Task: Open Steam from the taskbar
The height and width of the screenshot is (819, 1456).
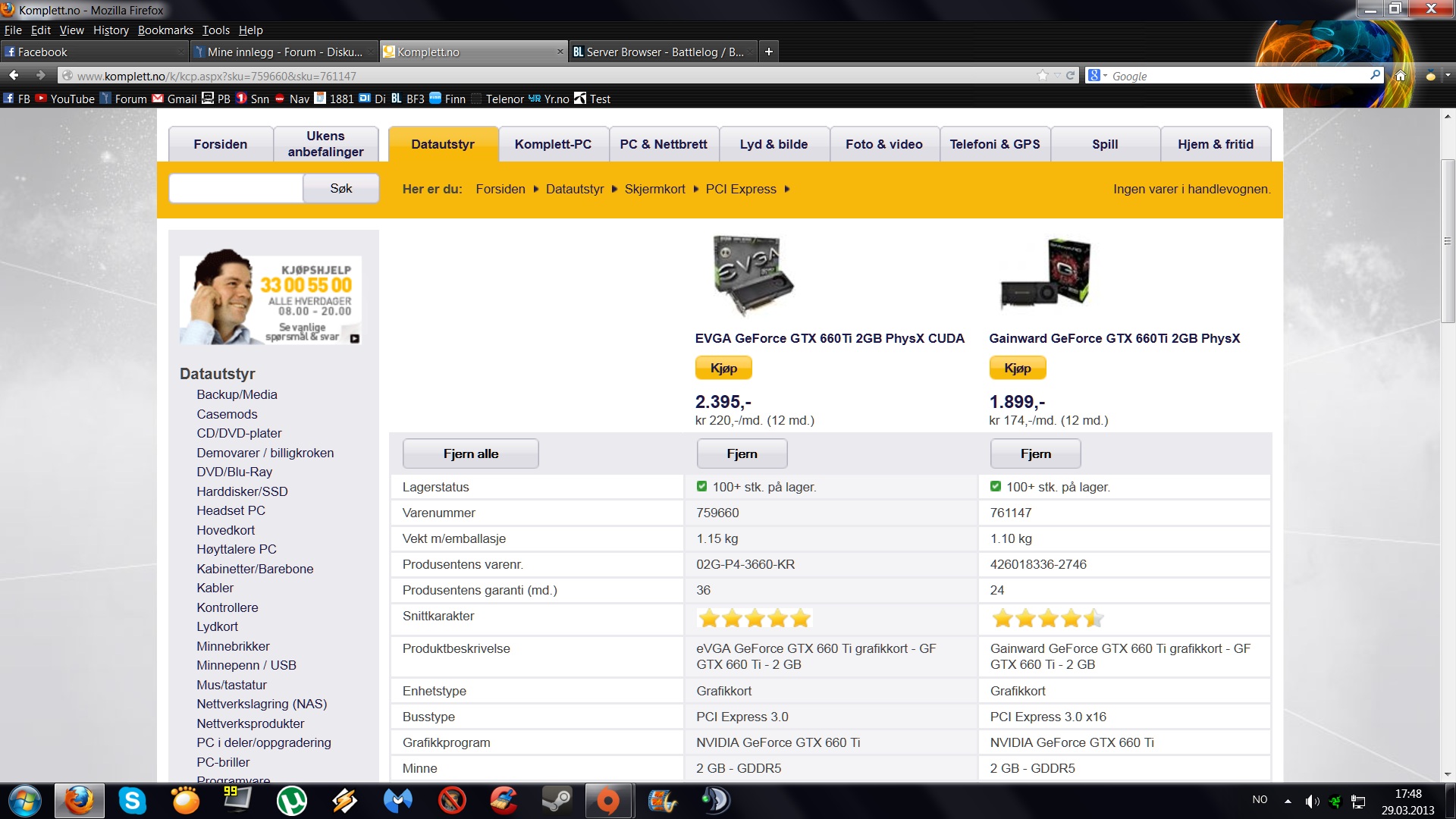Action: pos(557,801)
